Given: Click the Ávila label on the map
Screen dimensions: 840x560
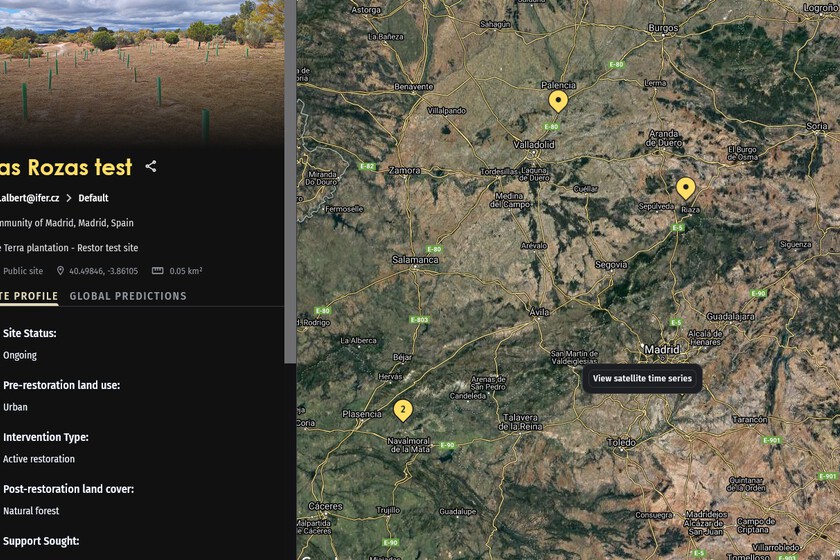Looking at the screenshot, I should [x=539, y=311].
